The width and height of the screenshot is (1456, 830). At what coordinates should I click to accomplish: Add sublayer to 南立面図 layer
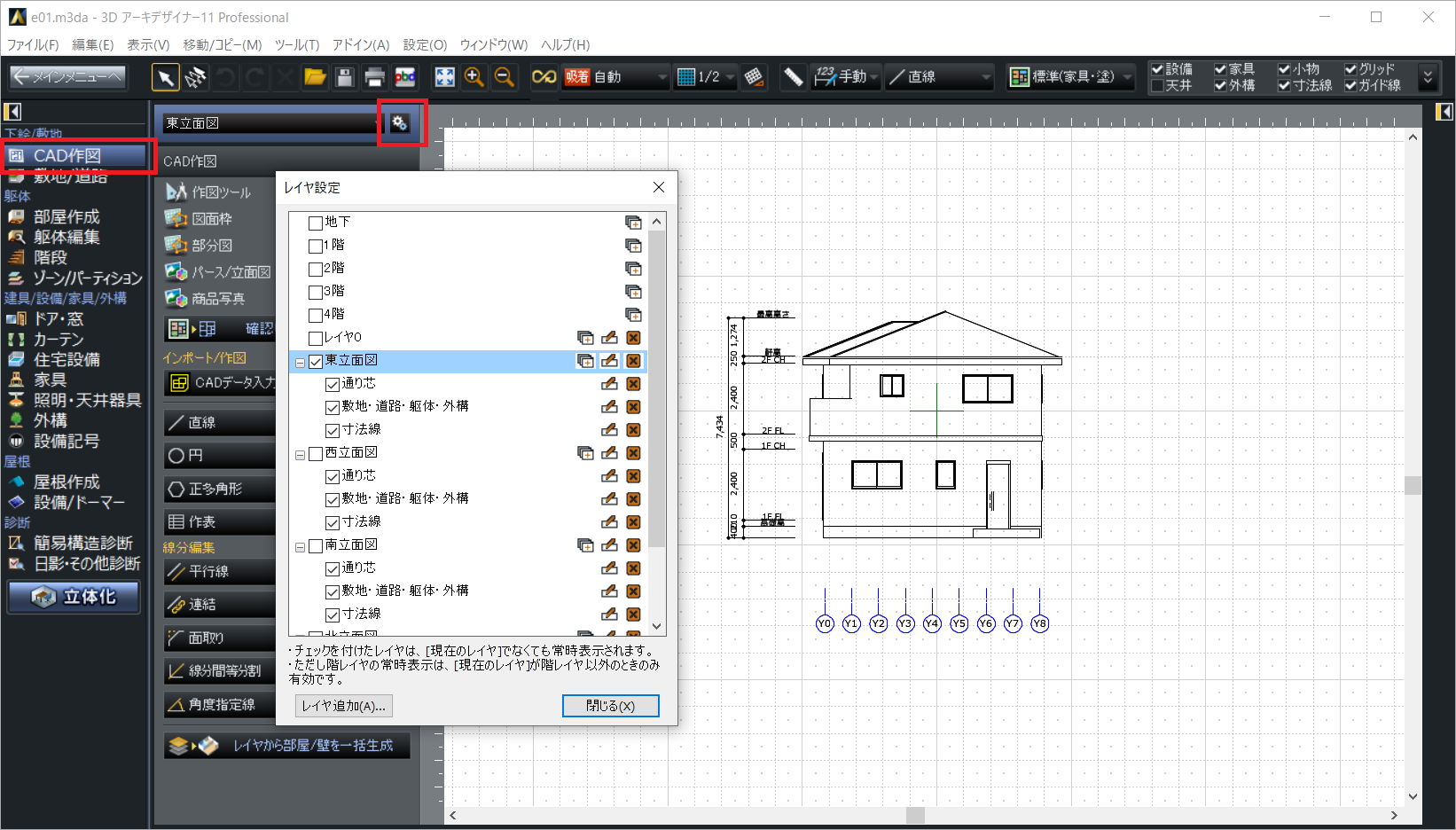[585, 545]
